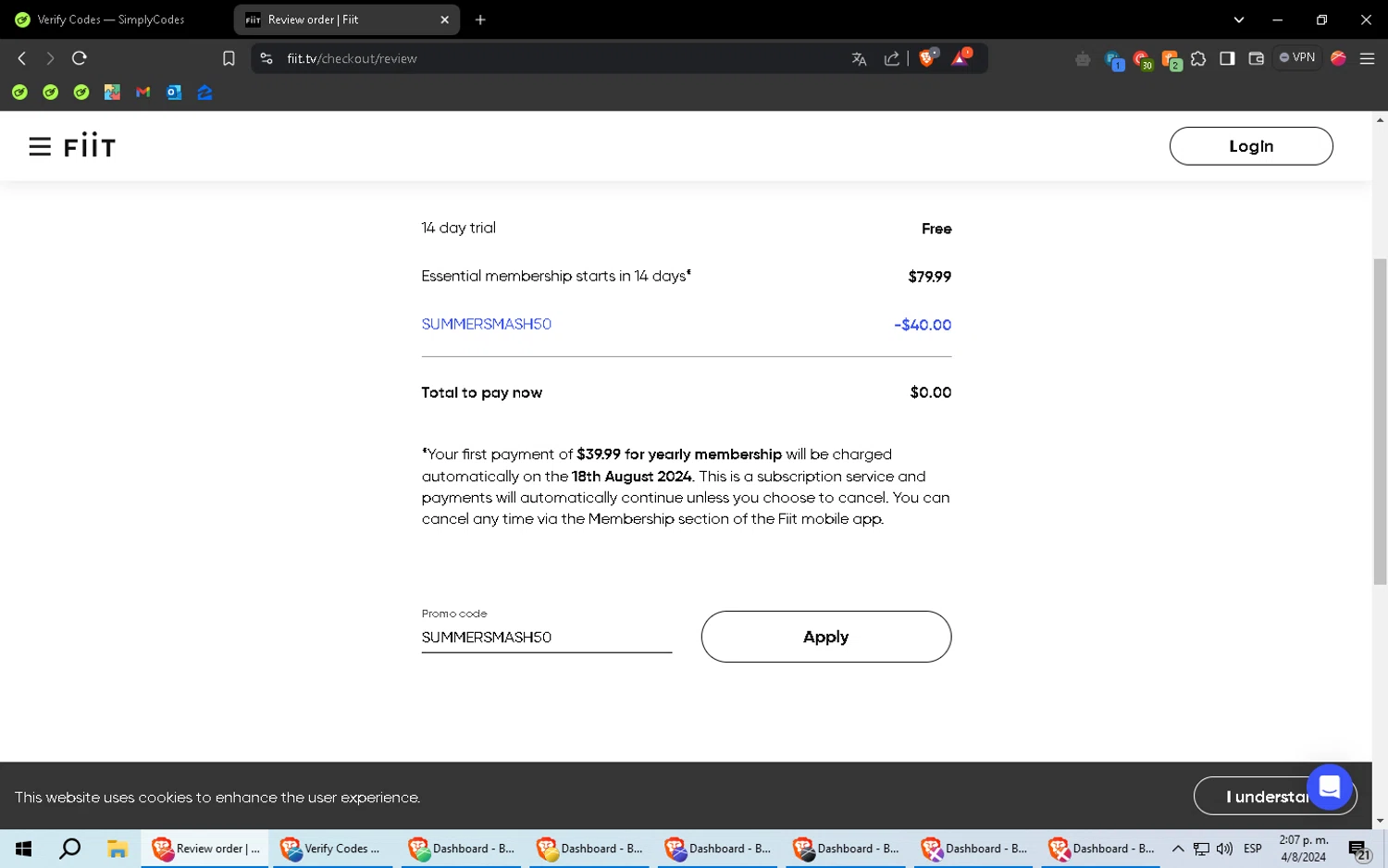The height and width of the screenshot is (868, 1388).
Task: Open the Windows Start menu
Action: coord(23,849)
